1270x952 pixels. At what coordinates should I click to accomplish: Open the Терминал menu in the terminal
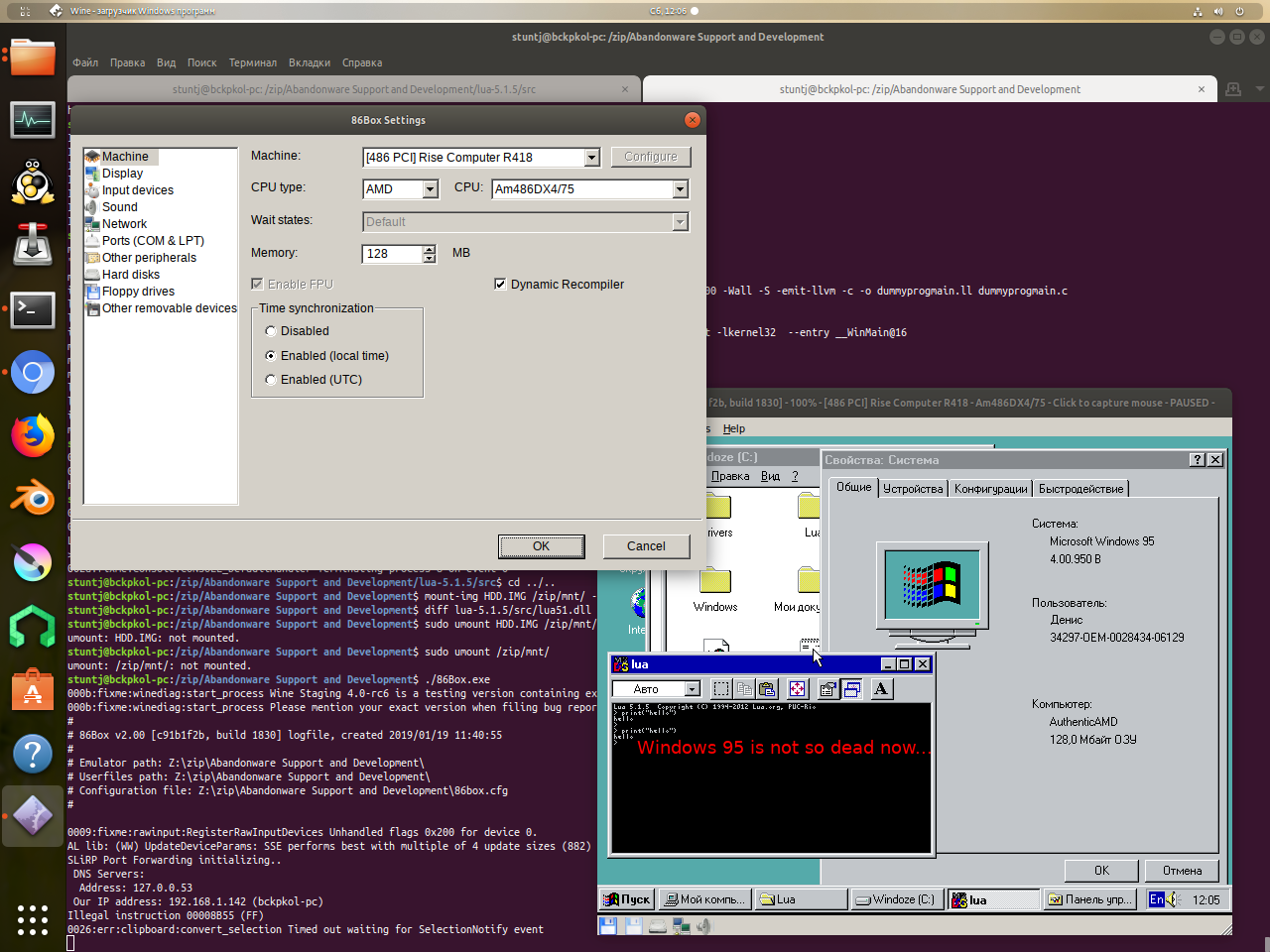click(x=252, y=62)
